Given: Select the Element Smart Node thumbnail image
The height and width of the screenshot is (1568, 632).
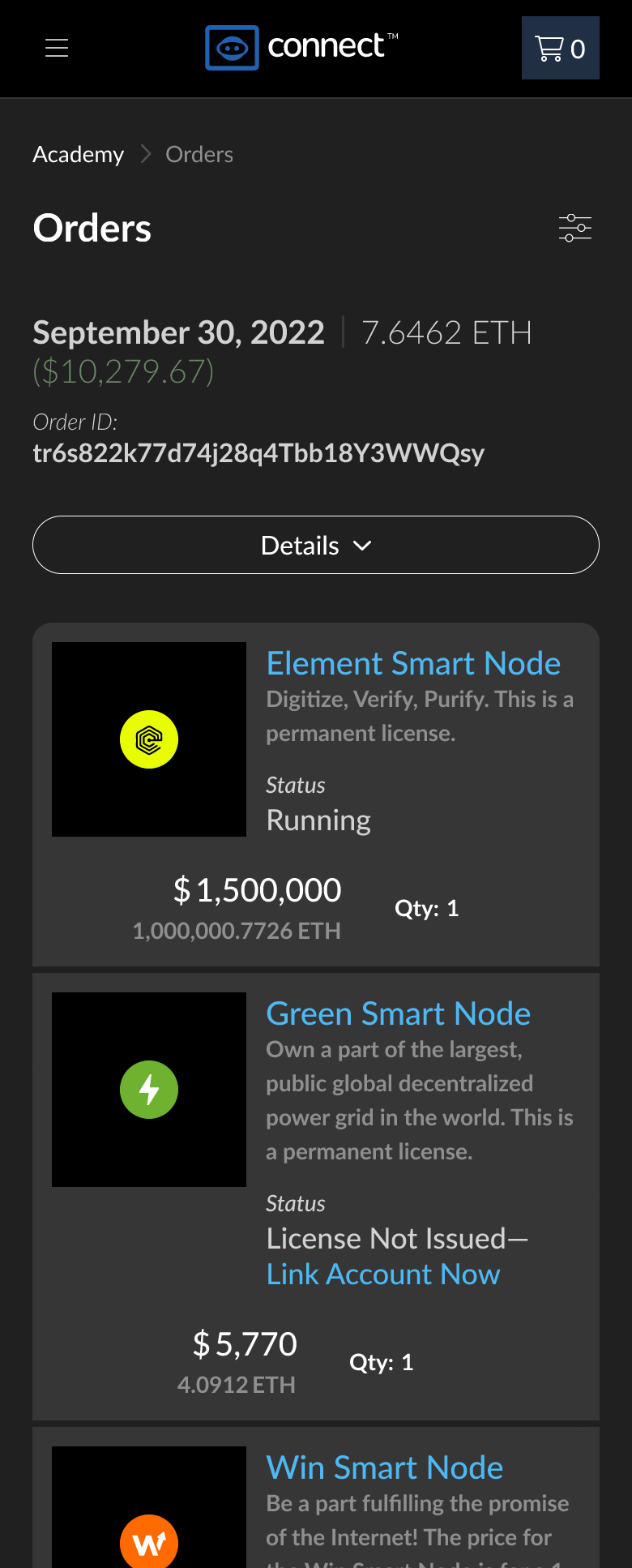Looking at the screenshot, I should [149, 739].
